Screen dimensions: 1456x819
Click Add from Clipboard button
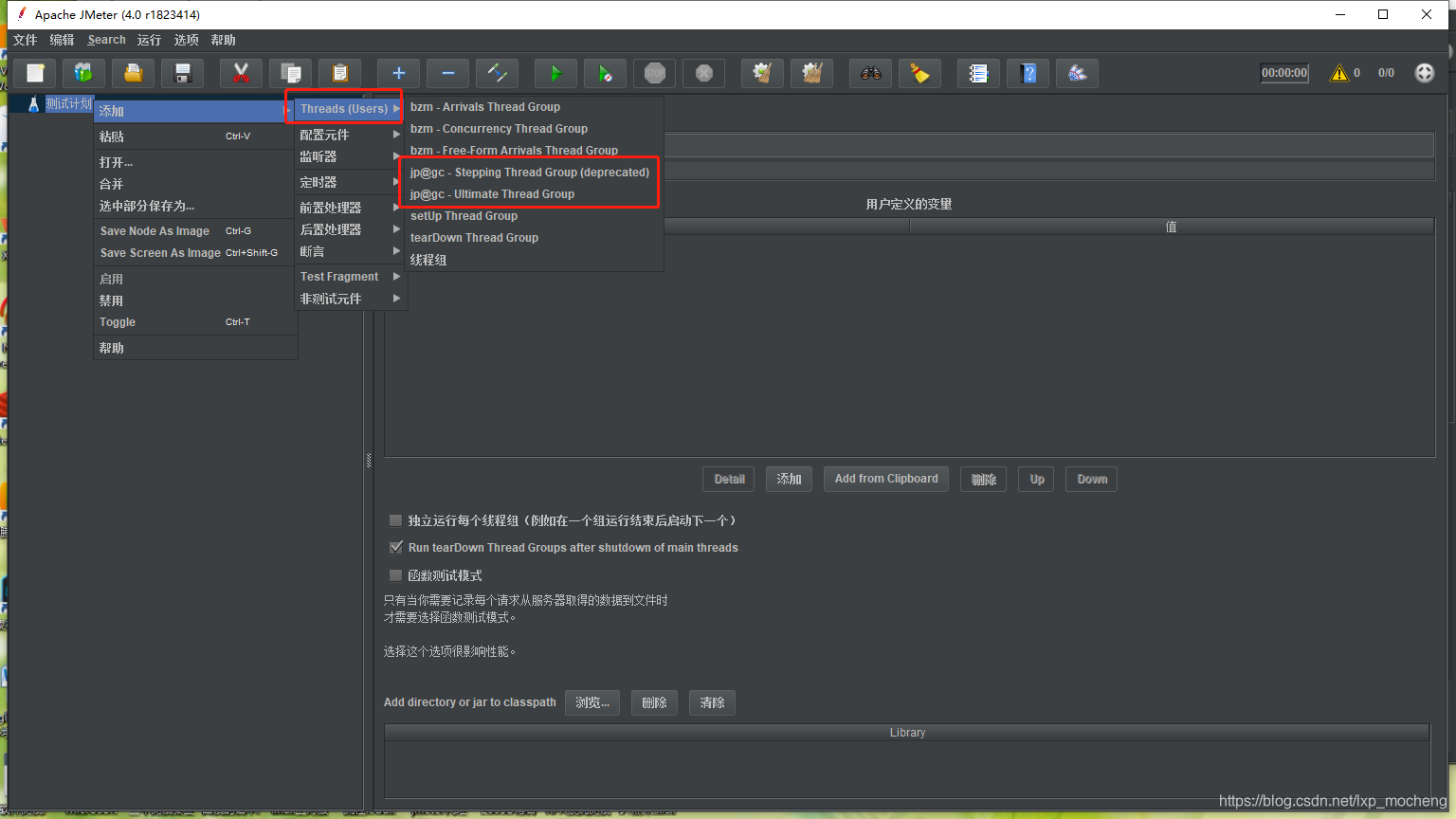886,480
